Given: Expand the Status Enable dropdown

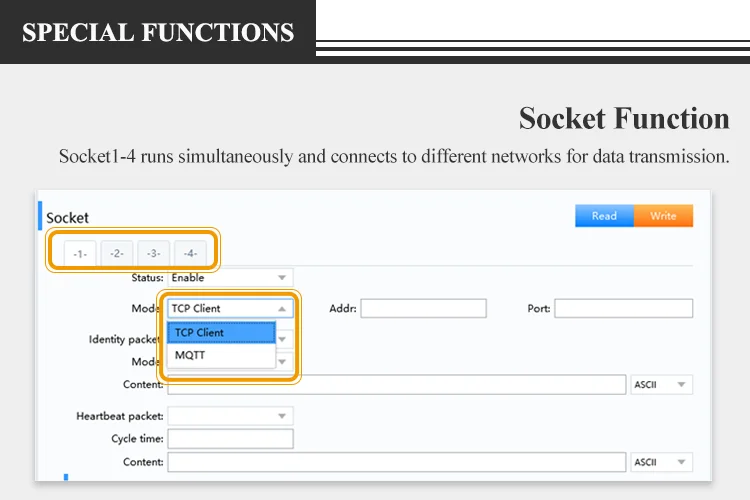Looking at the screenshot, I should (x=282, y=277).
